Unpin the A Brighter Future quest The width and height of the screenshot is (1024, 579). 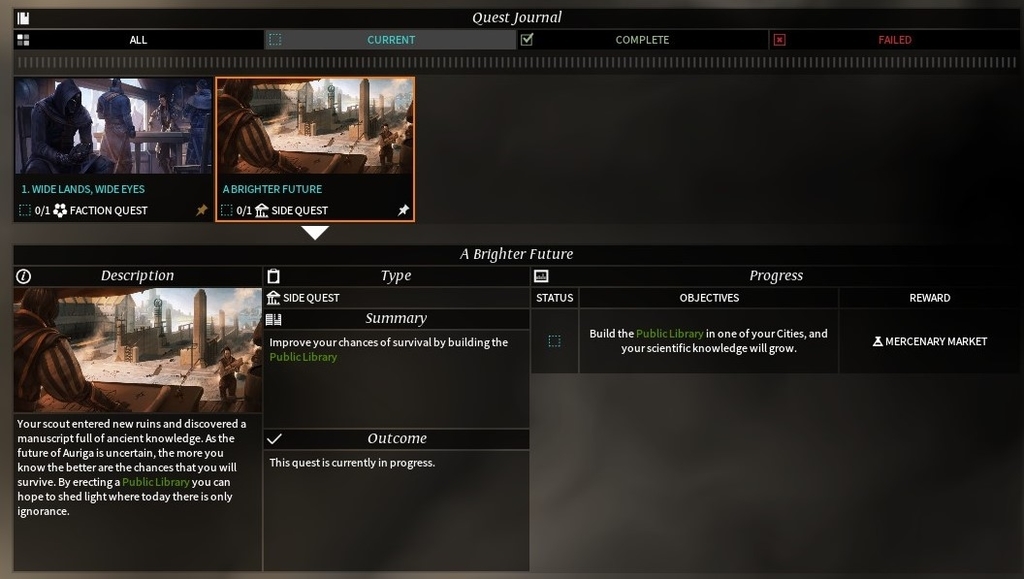(x=404, y=210)
